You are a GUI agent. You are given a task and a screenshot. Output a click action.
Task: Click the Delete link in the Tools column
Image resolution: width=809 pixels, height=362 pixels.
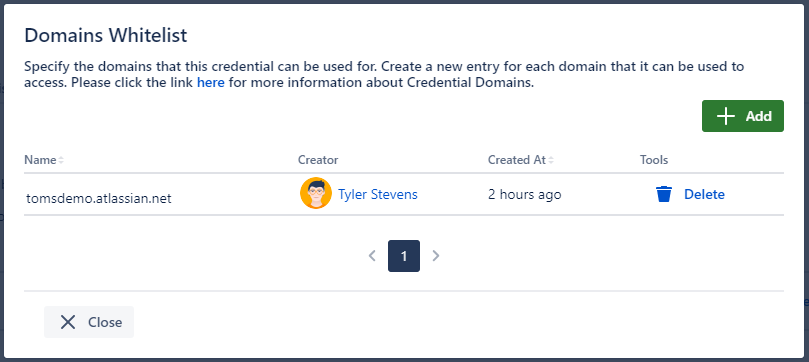tap(704, 194)
